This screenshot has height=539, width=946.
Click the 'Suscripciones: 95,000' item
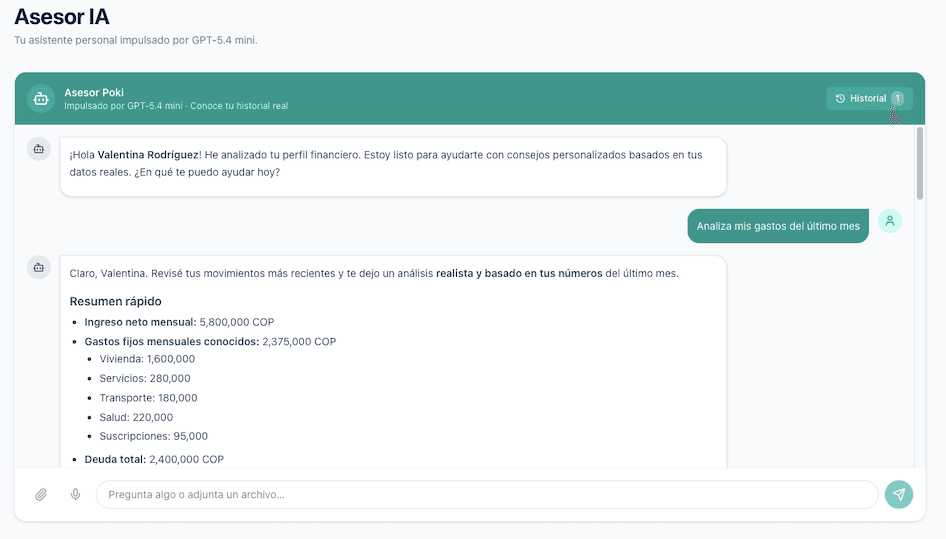point(154,436)
